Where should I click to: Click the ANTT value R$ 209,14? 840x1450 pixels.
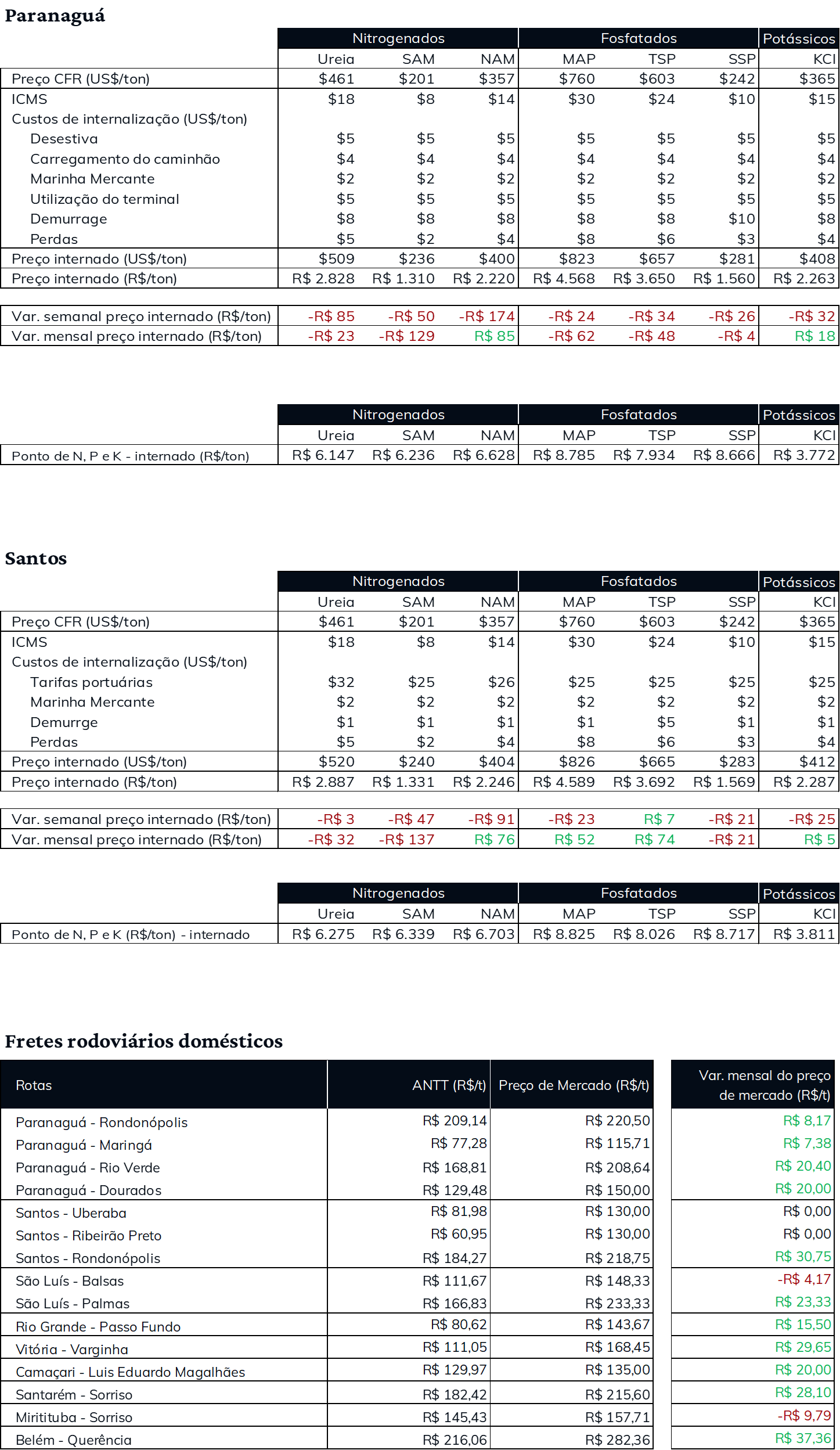[455, 1120]
